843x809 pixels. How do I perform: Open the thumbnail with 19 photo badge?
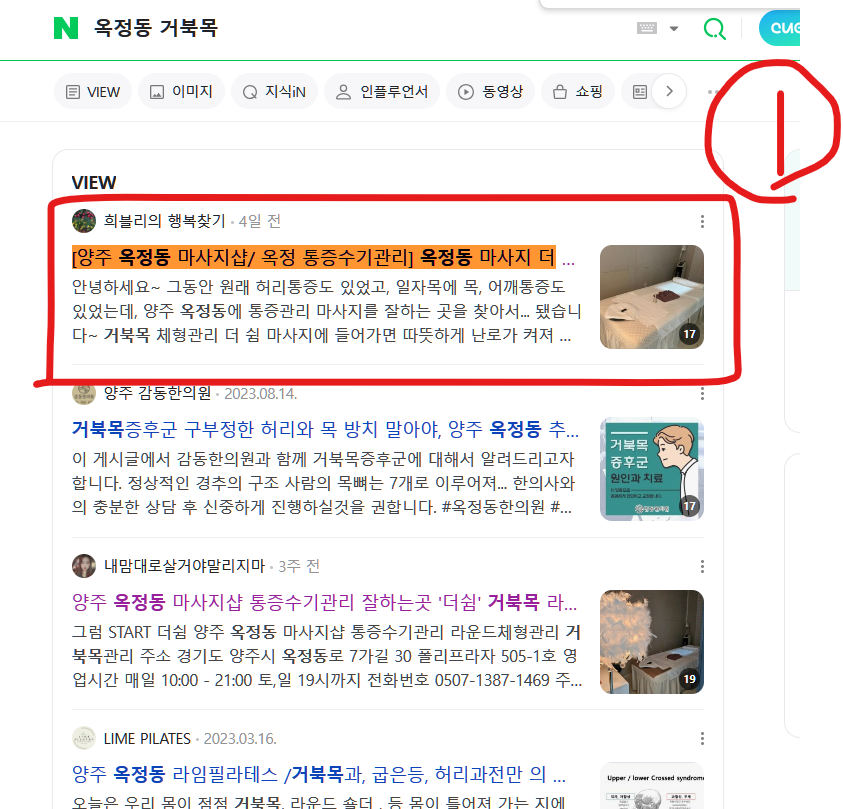[x=652, y=642]
